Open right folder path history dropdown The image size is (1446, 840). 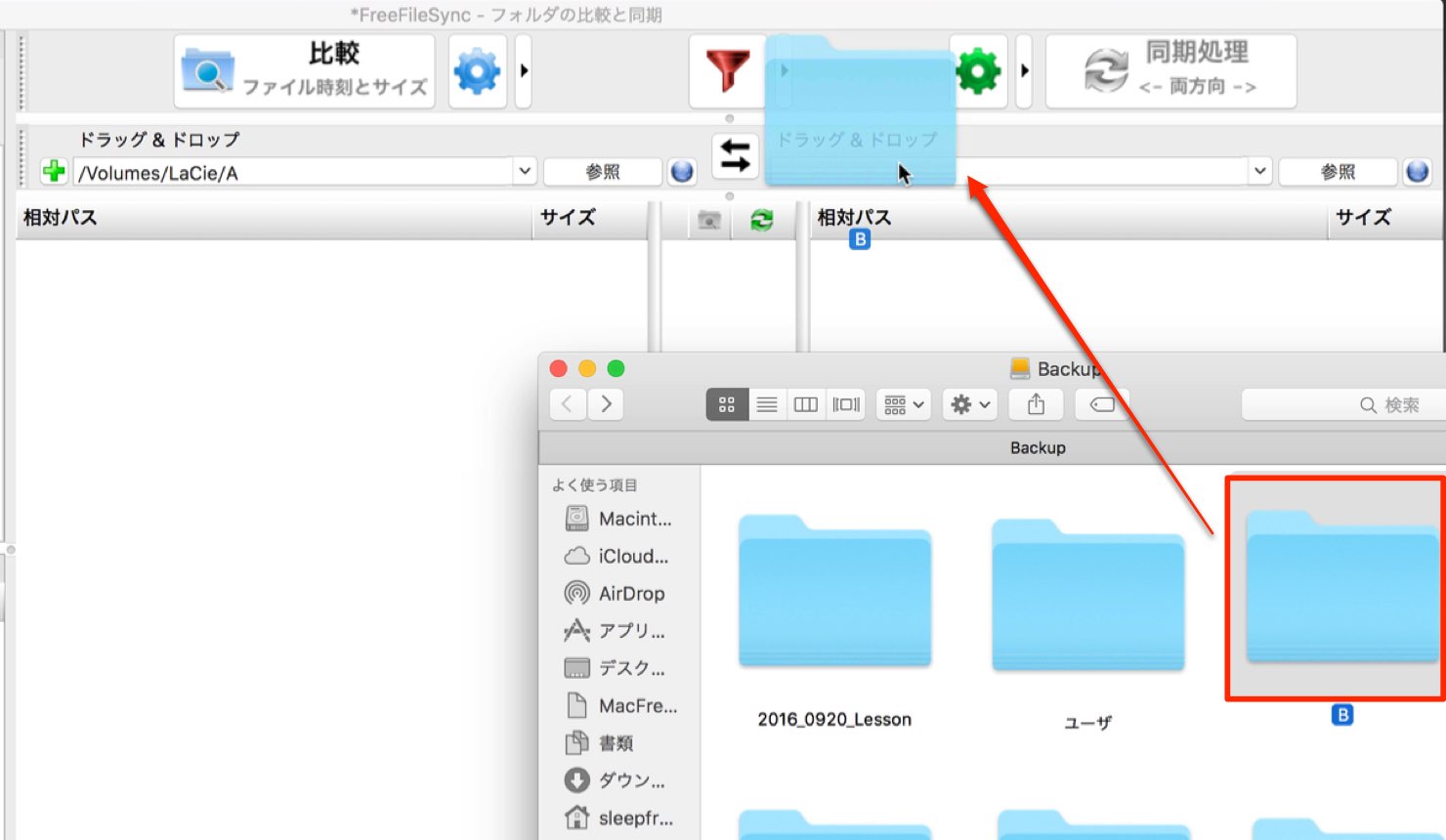[1259, 172]
